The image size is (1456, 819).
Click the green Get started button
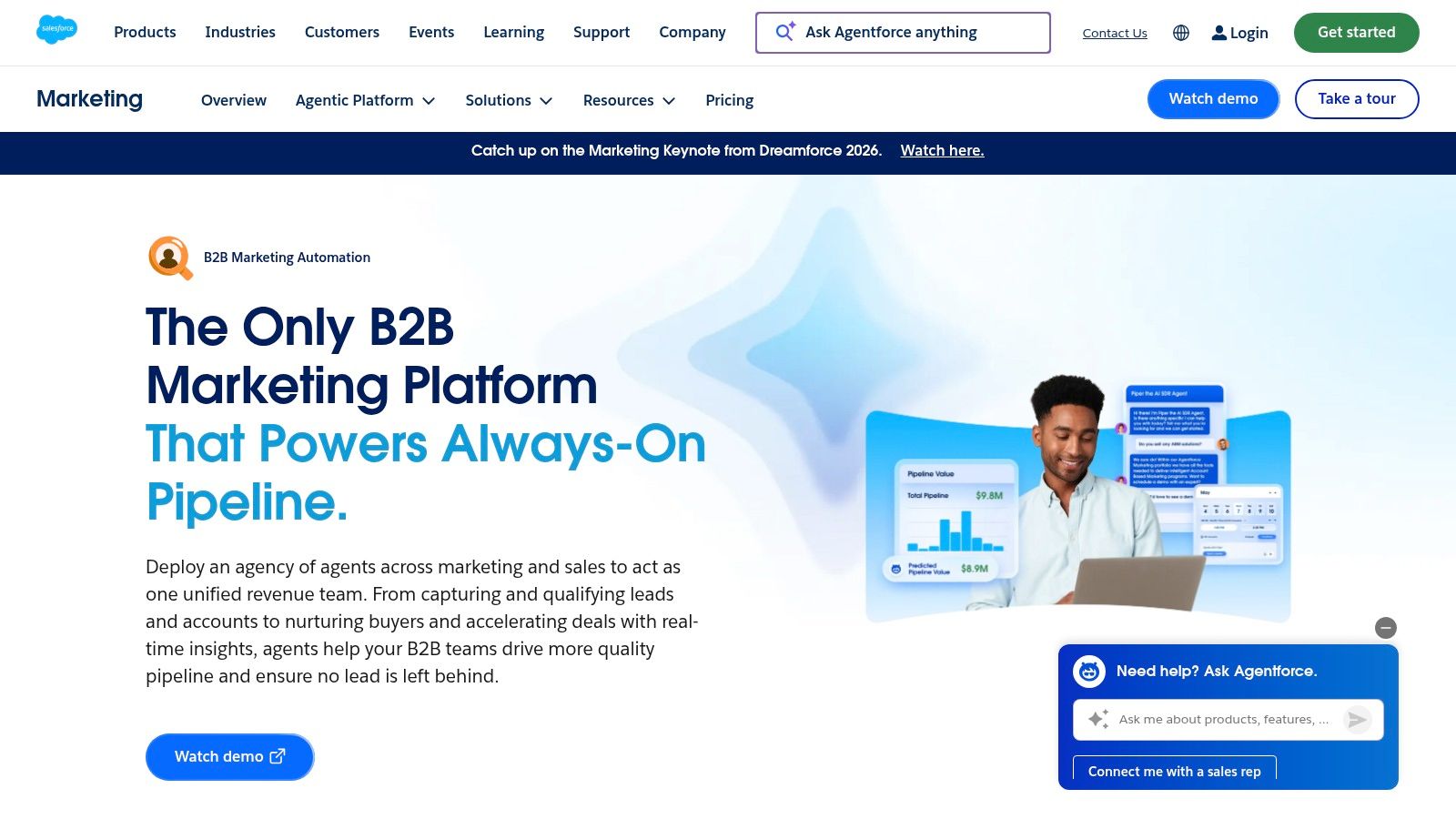click(x=1356, y=33)
